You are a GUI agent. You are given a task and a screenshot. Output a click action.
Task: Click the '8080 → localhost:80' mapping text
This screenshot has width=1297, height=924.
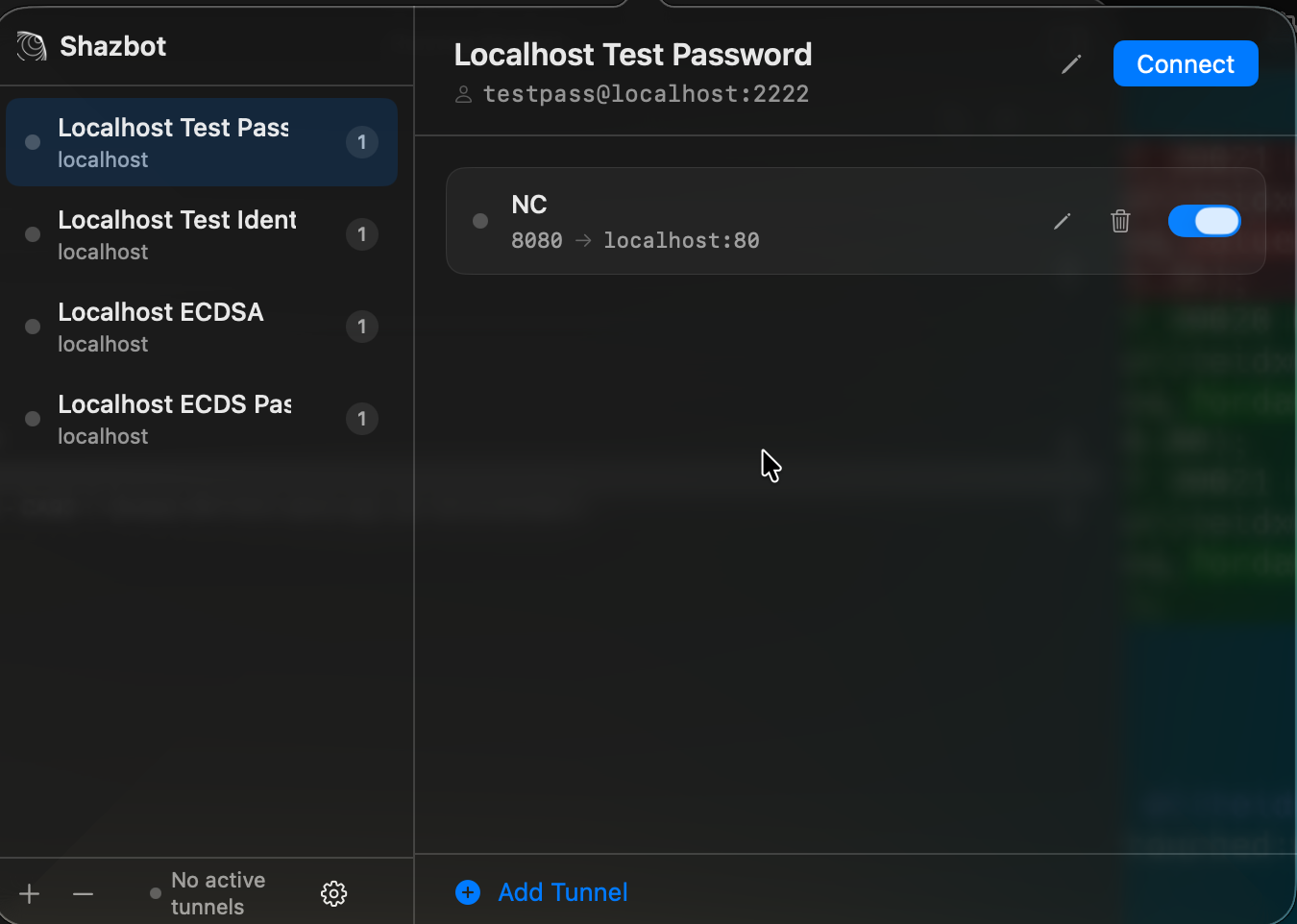[635, 240]
